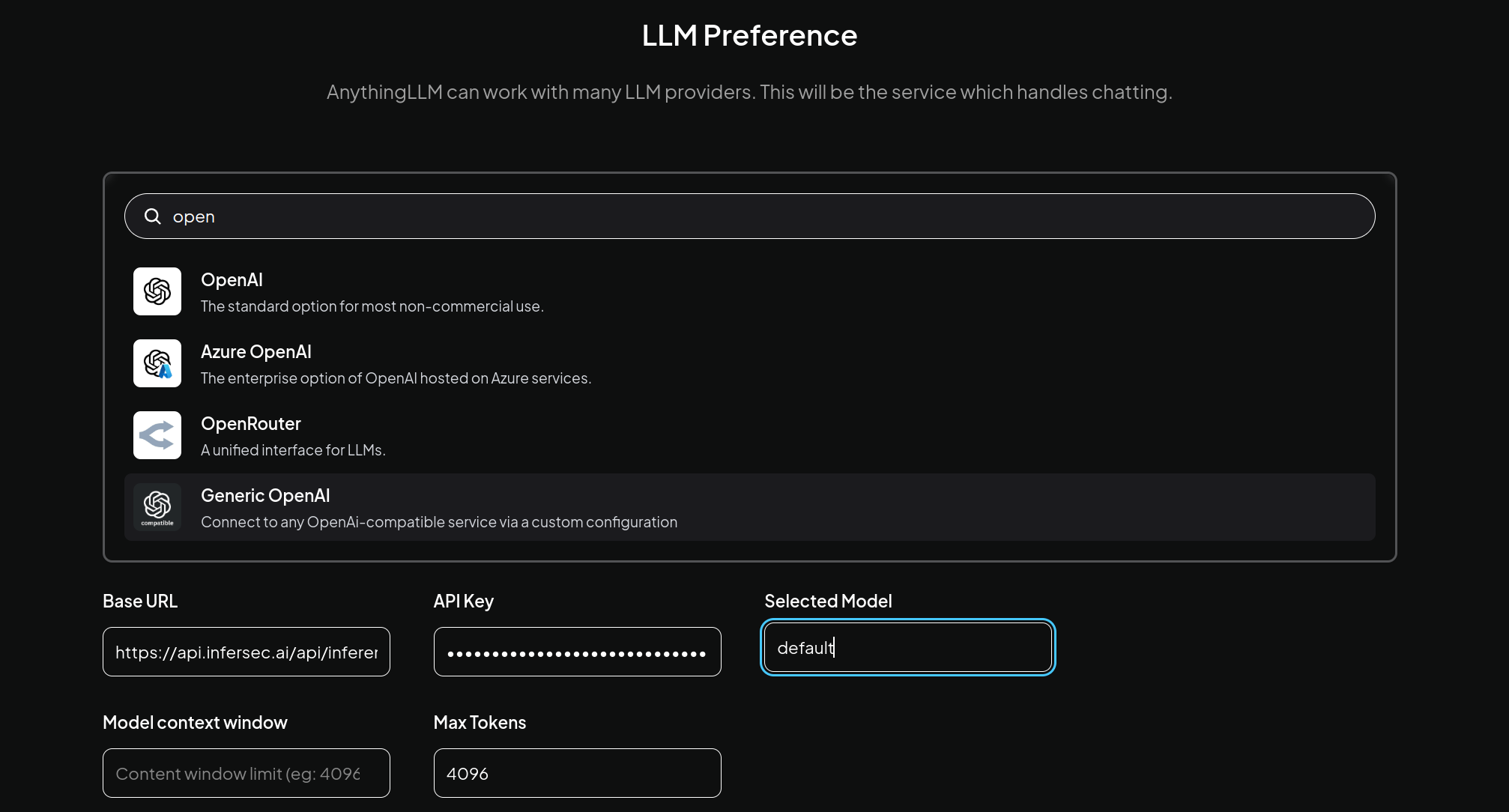
Task: Click the OpenAI provider logo icon
Action: click(157, 291)
